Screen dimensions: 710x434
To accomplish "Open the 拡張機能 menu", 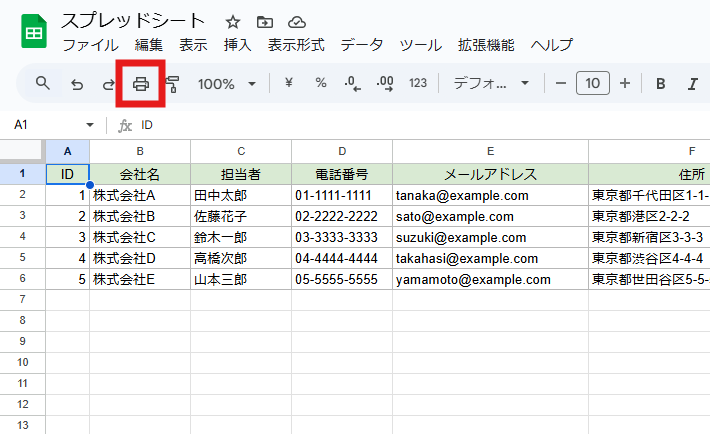I will [486, 45].
